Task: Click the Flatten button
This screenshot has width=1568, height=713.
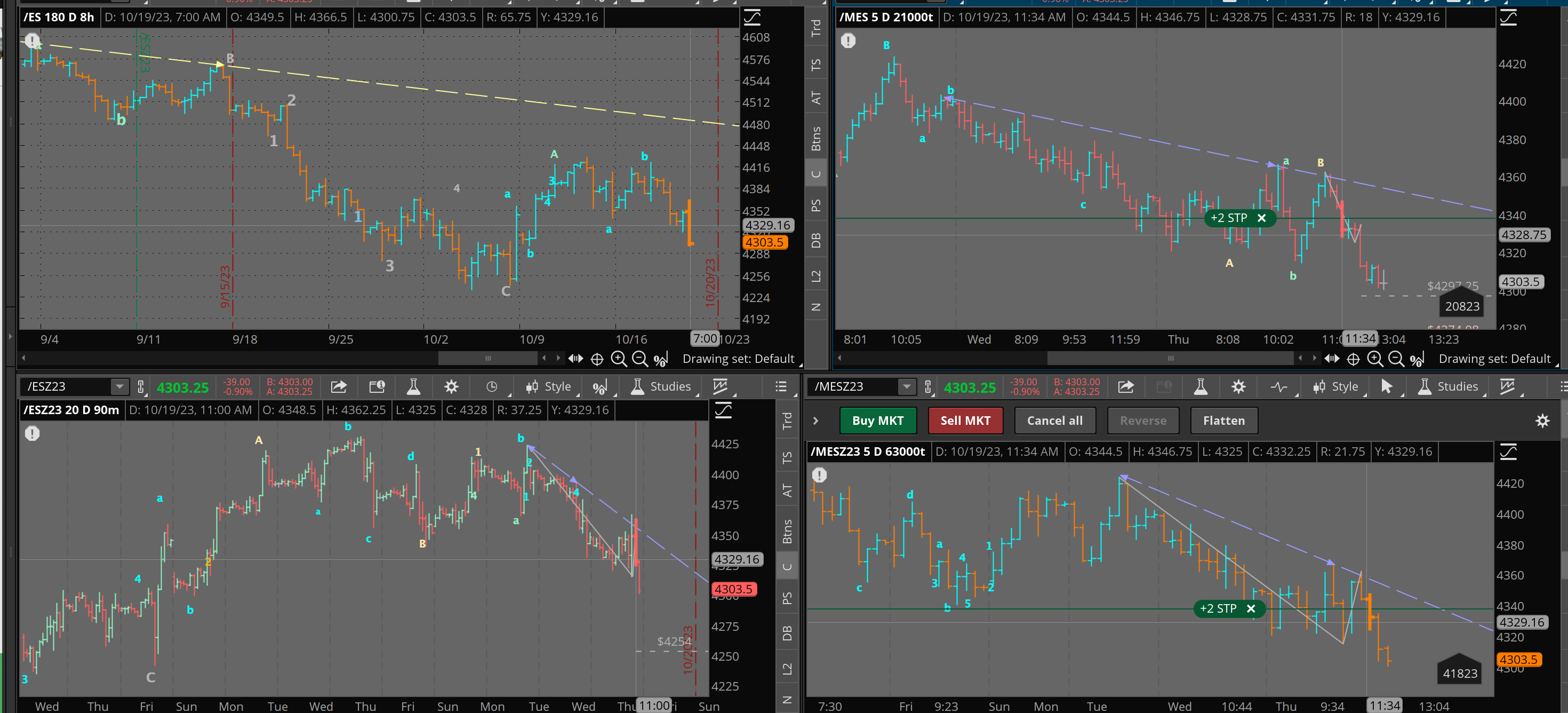Action: pyautogui.click(x=1223, y=421)
